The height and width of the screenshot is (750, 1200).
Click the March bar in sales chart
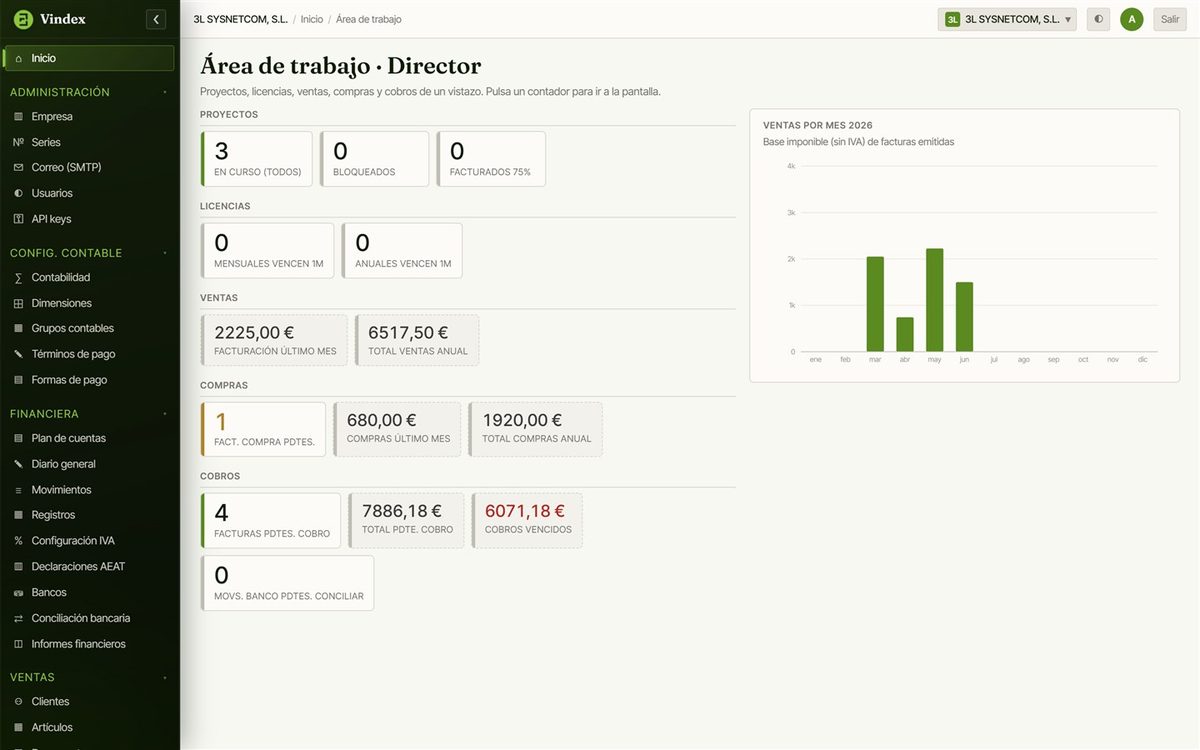875,304
